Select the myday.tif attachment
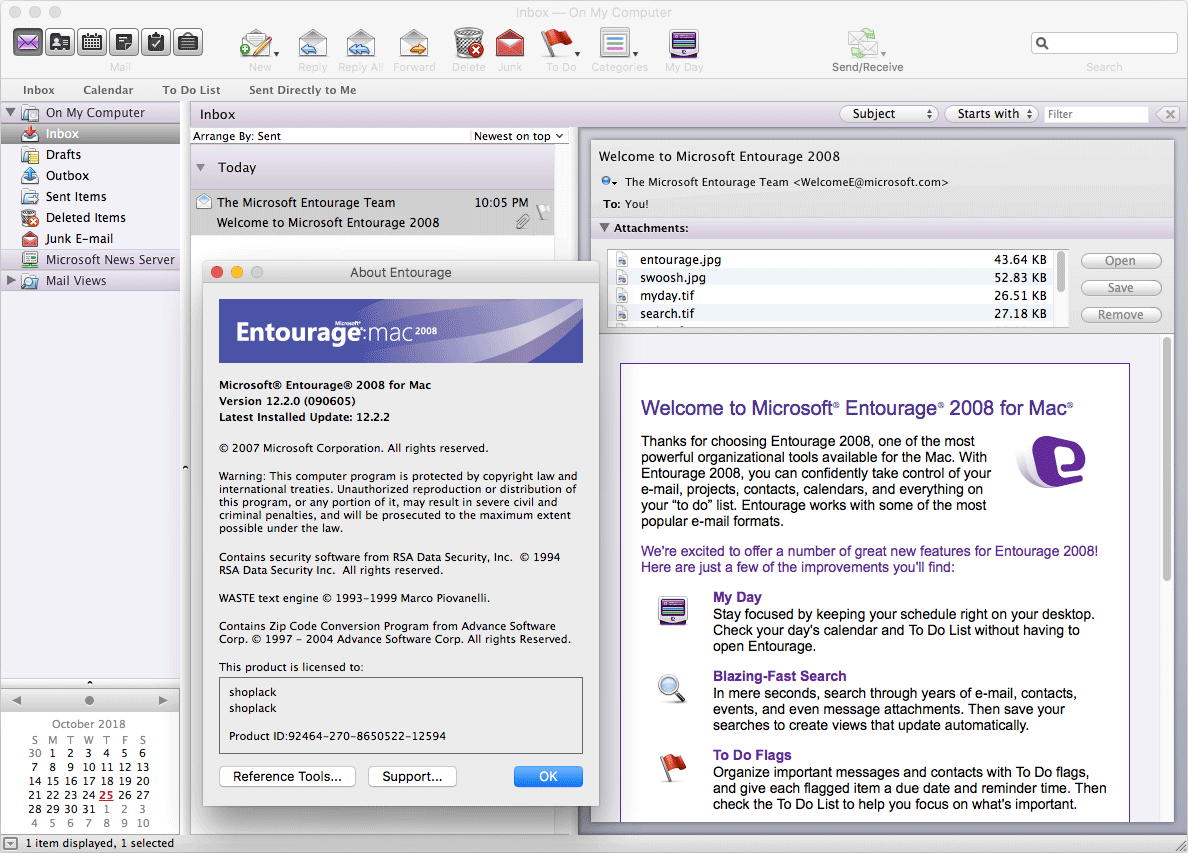This screenshot has width=1188, height=853. (831, 295)
